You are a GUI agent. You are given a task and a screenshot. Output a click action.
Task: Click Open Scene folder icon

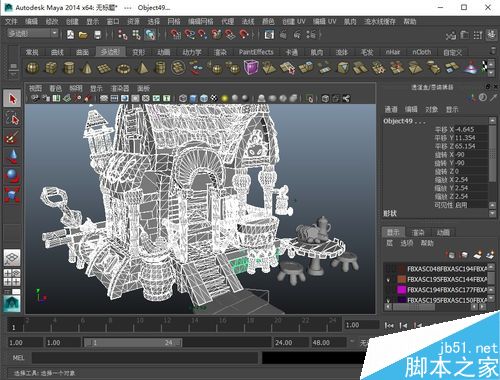[83, 35]
